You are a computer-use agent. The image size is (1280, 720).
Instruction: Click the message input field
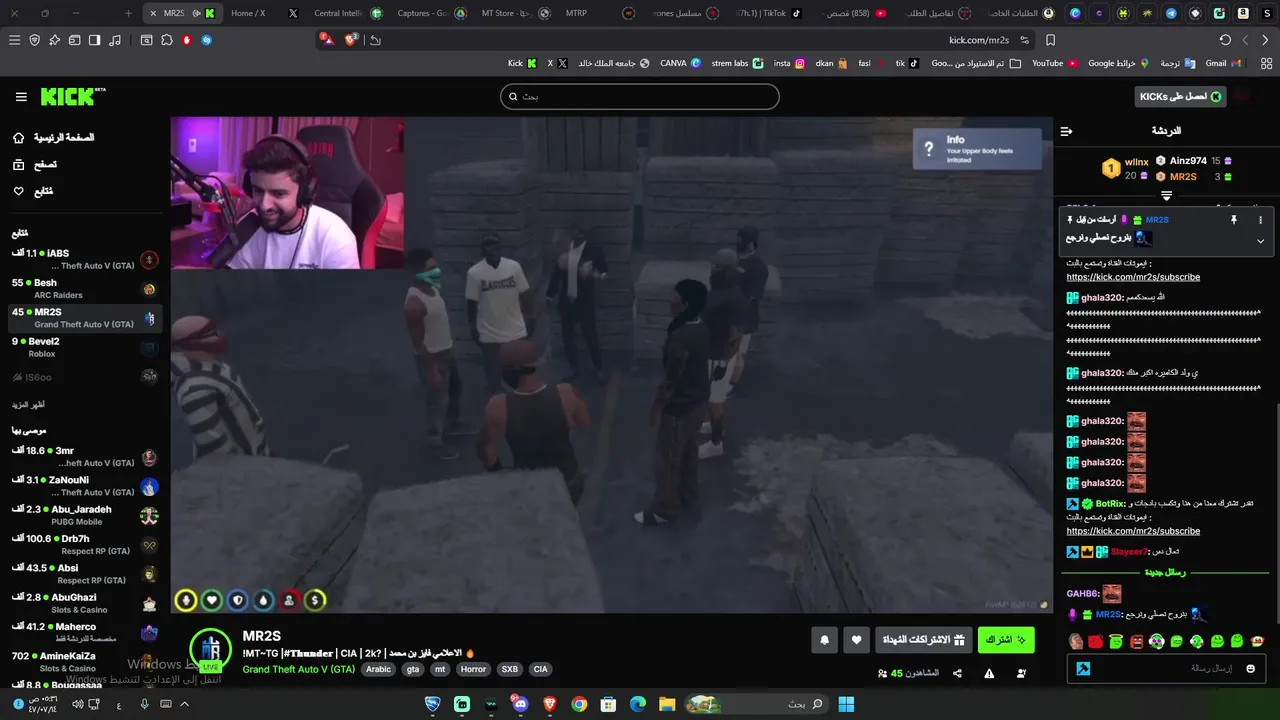(x=1166, y=668)
